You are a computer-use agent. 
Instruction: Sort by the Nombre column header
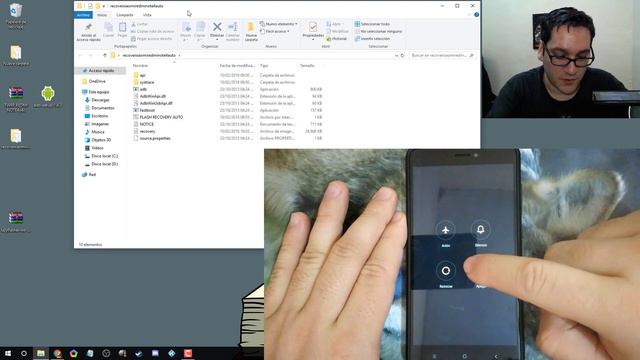[x=140, y=66]
